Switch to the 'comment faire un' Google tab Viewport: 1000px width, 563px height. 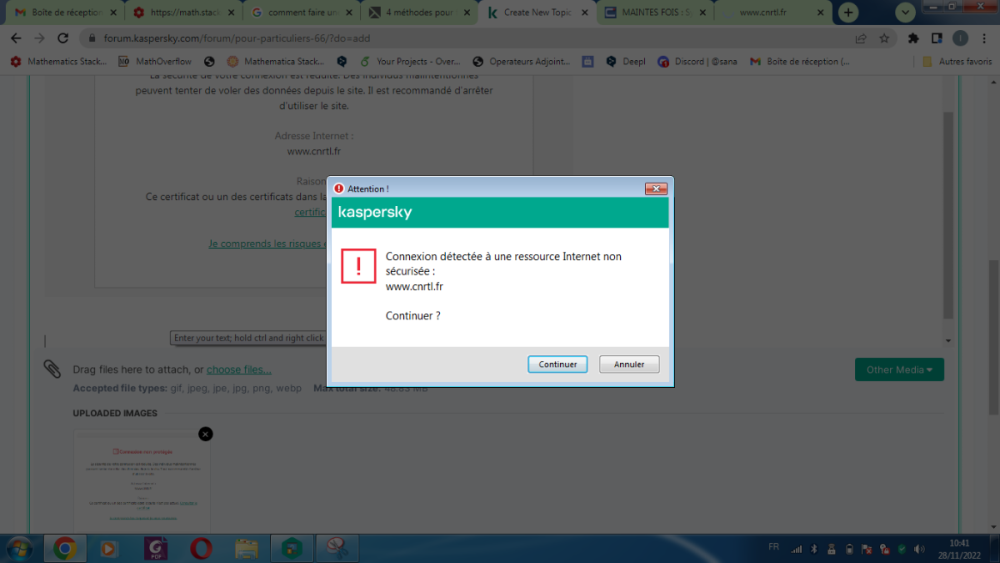click(302, 12)
